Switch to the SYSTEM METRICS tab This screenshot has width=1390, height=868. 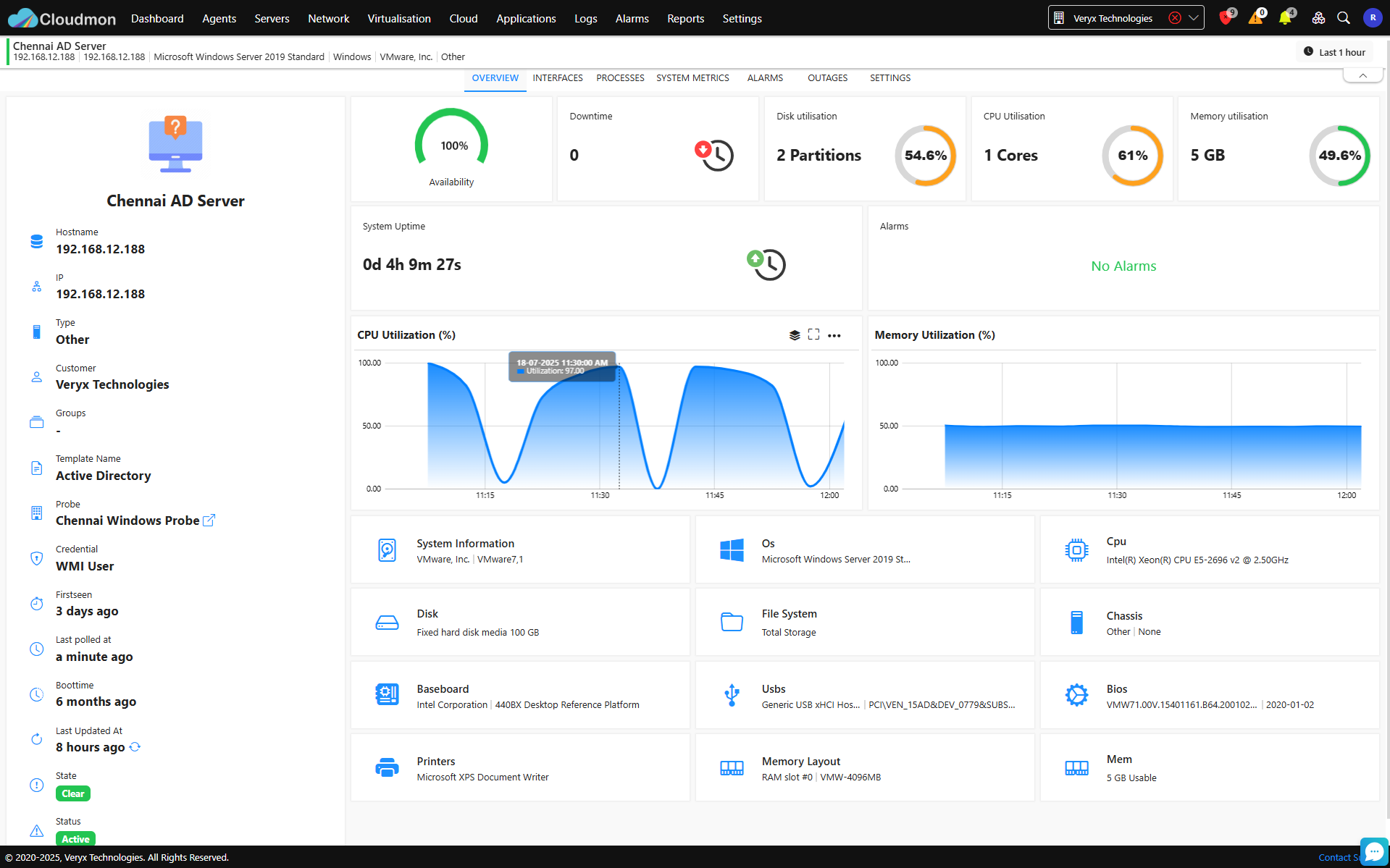pyautogui.click(x=692, y=77)
